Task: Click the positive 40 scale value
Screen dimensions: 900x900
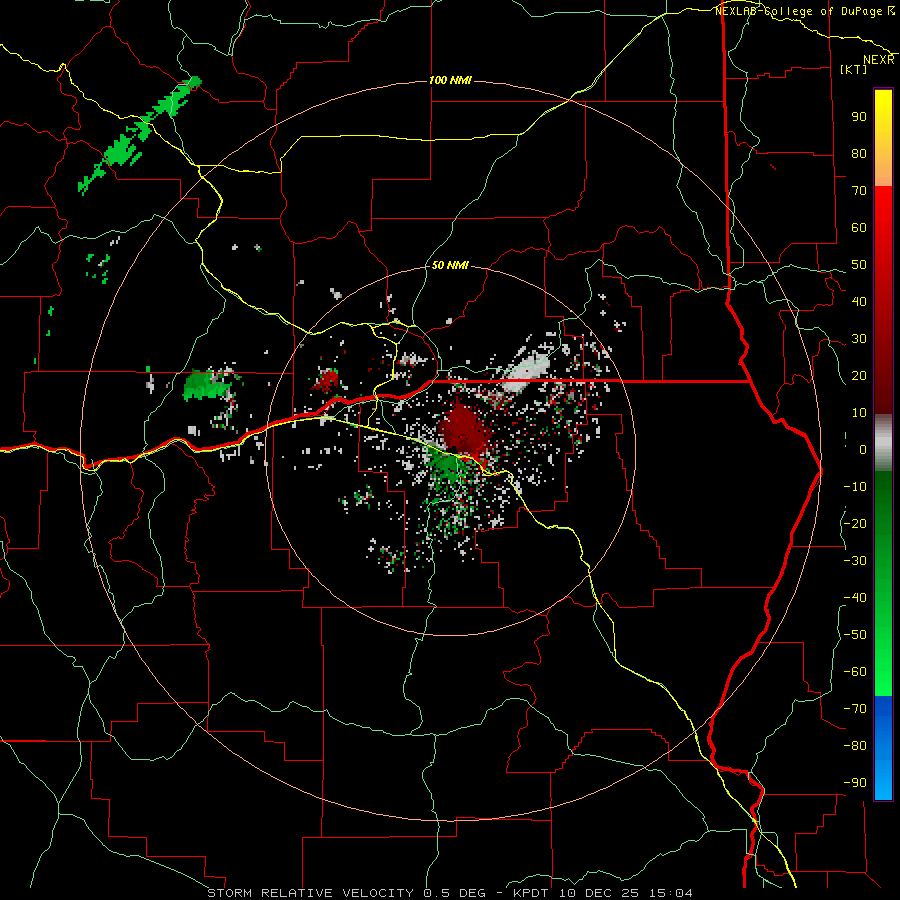Action: (x=859, y=301)
